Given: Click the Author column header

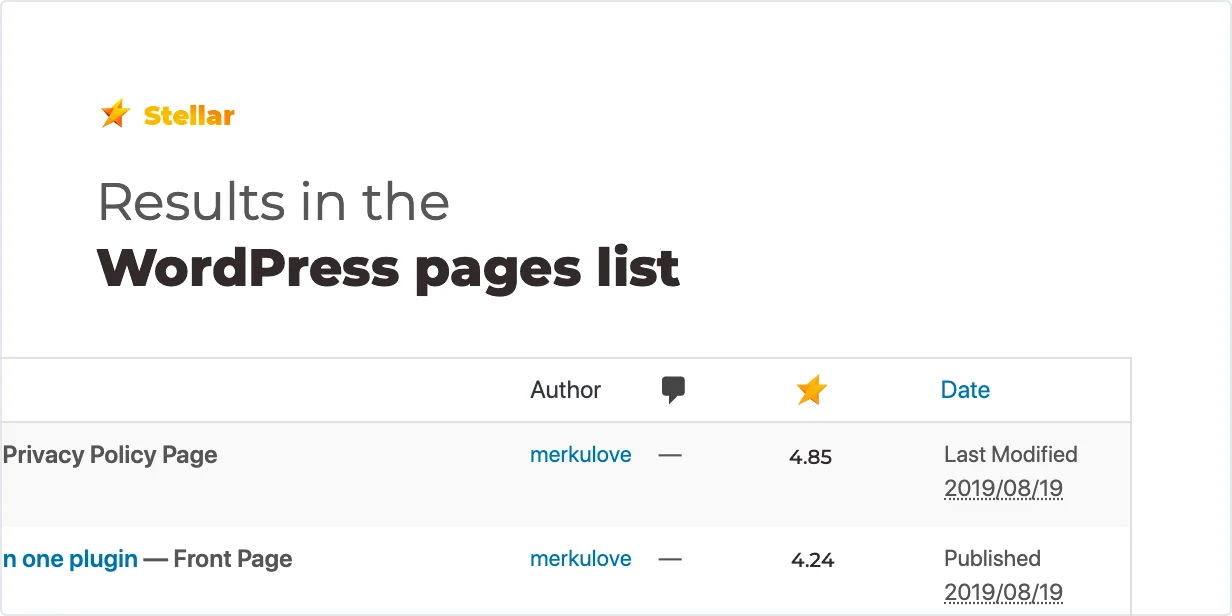Looking at the screenshot, I should [x=566, y=390].
